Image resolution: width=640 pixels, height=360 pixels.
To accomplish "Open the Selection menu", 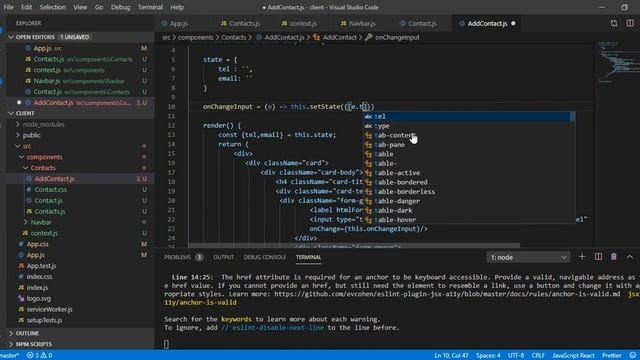I will point(53,7).
